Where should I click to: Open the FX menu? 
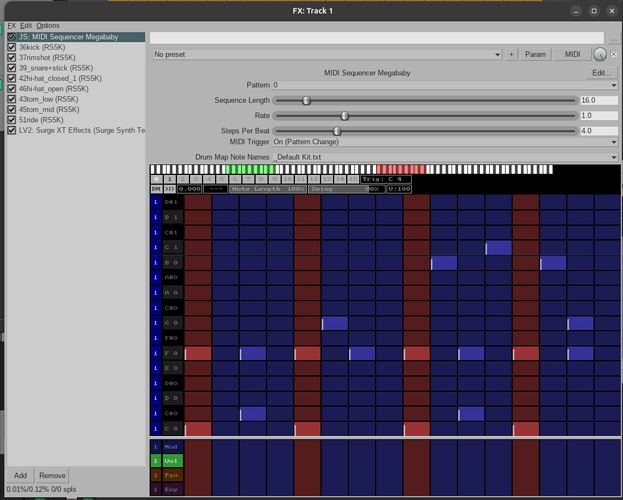[11, 25]
